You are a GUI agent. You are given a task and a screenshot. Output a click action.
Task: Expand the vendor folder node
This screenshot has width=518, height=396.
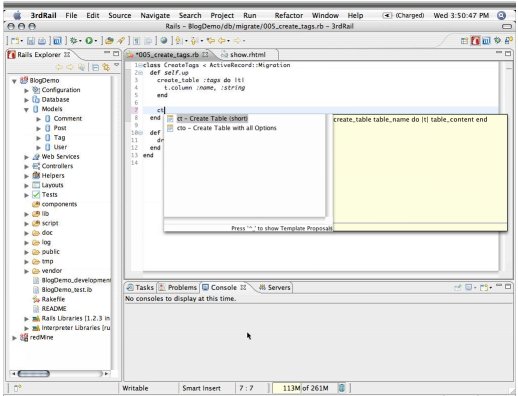pyautogui.click(x=26, y=271)
